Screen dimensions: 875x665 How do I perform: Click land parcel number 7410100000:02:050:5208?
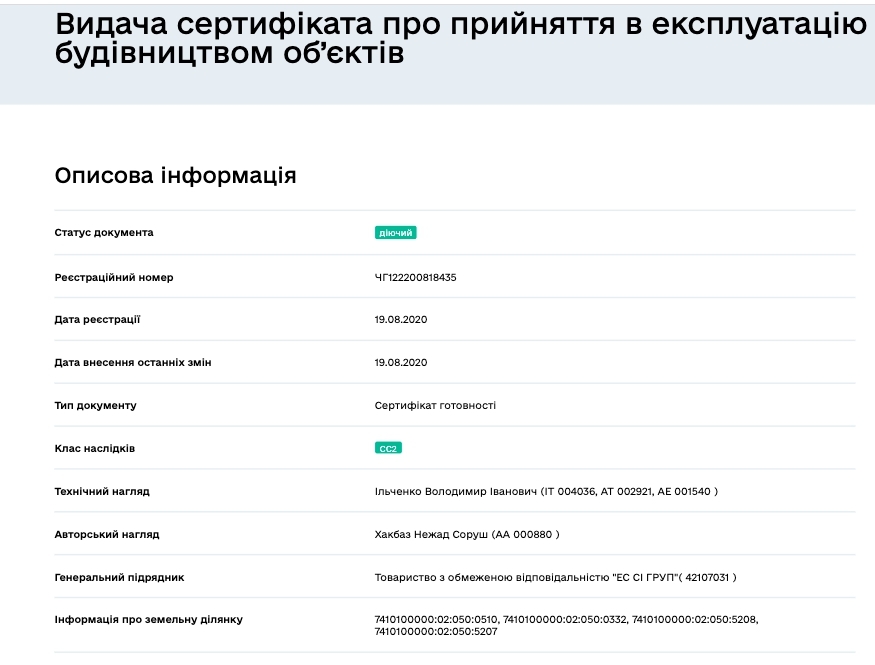coord(694,619)
